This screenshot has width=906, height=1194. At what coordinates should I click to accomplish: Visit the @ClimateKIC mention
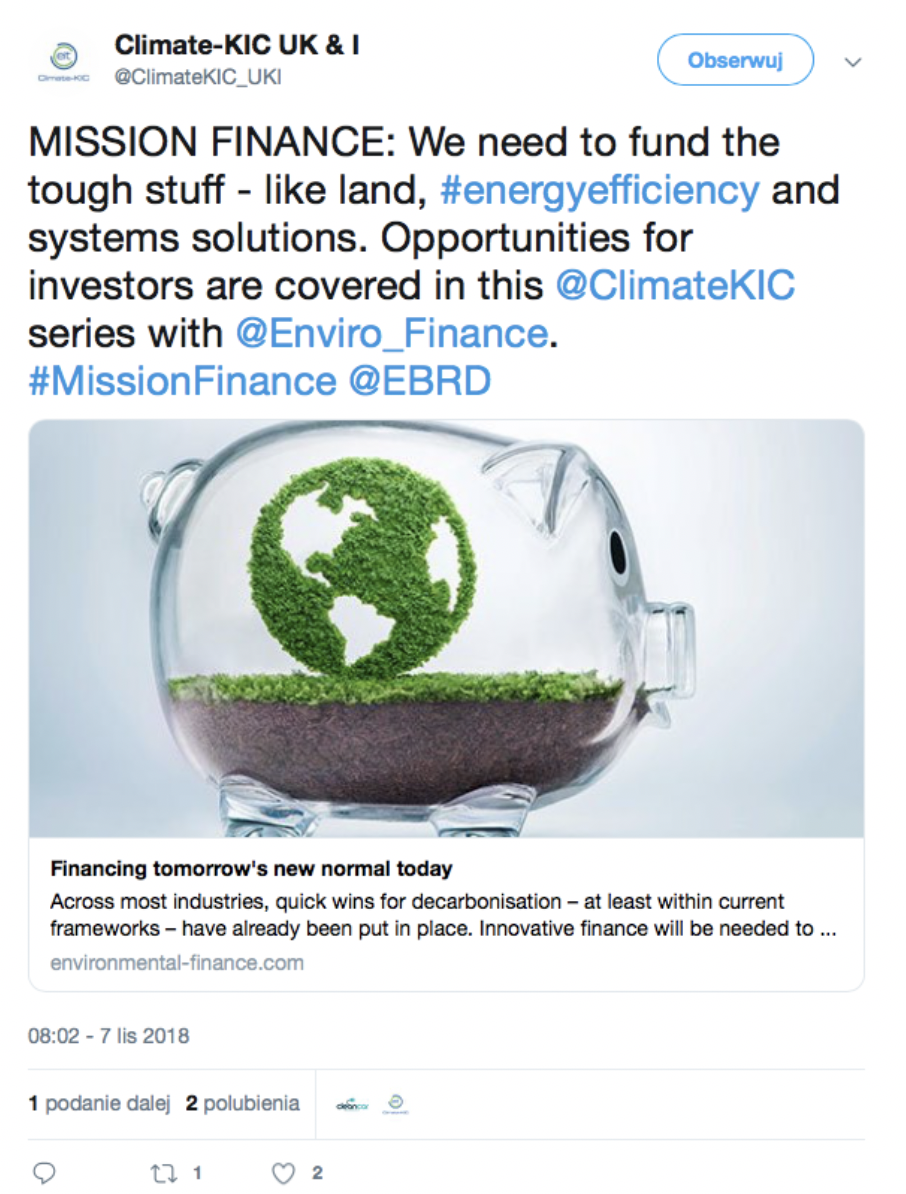tap(675, 286)
